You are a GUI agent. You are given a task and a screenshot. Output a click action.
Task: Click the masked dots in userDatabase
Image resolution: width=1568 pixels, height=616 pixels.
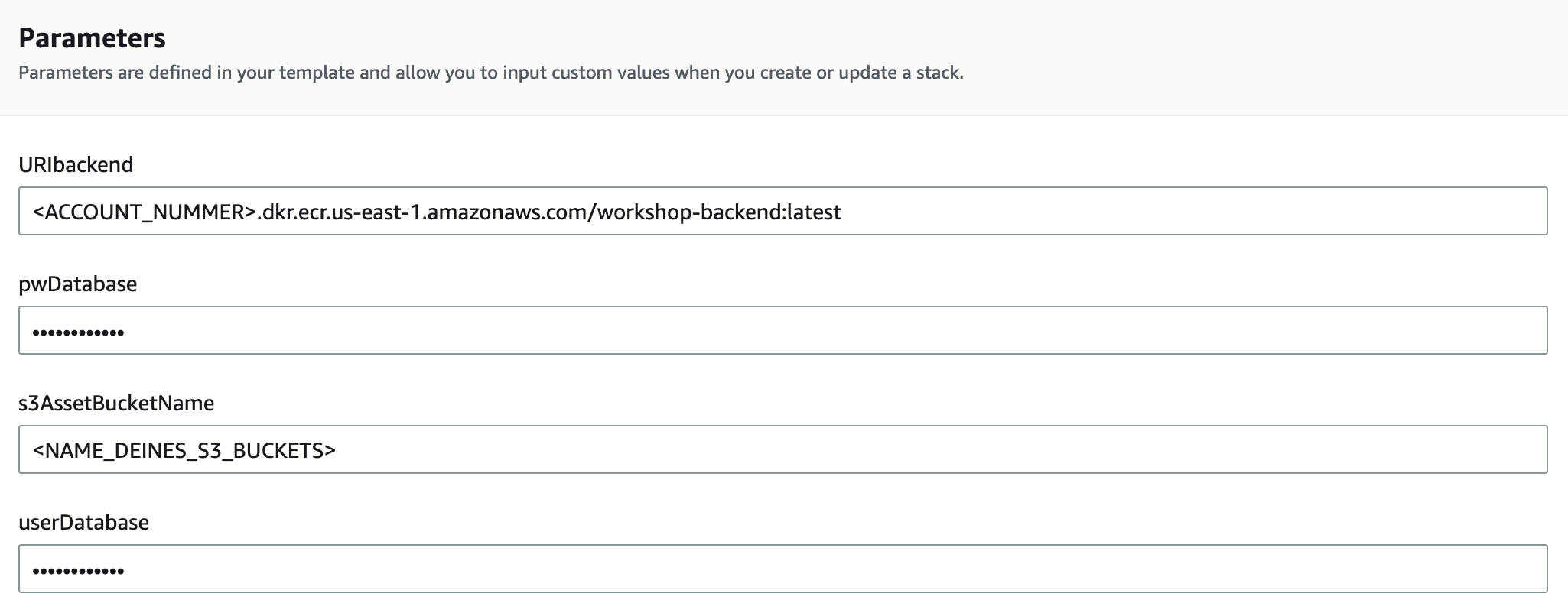coord(78,571)
